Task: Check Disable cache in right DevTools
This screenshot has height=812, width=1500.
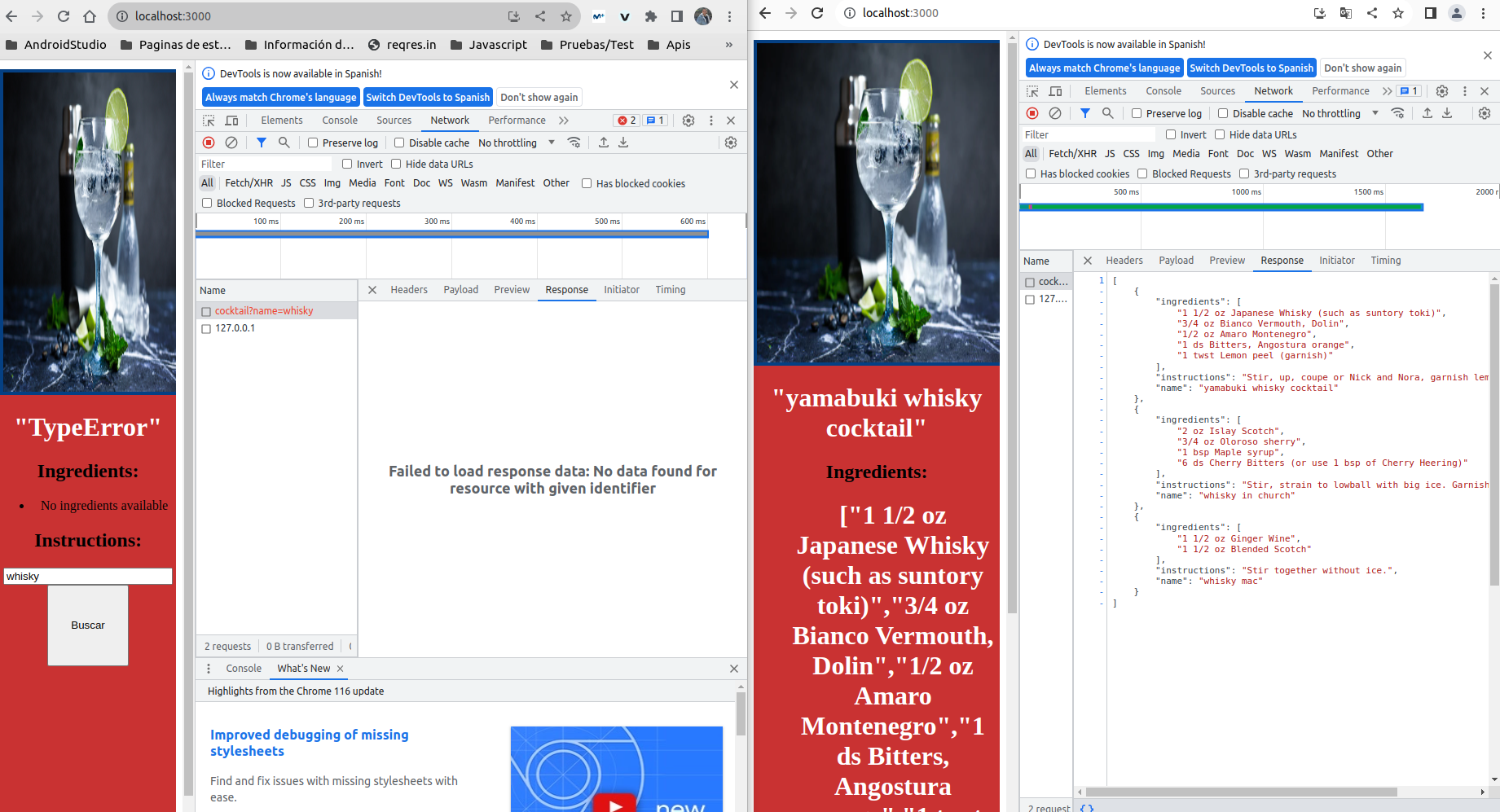Action: pos(1223,113)
